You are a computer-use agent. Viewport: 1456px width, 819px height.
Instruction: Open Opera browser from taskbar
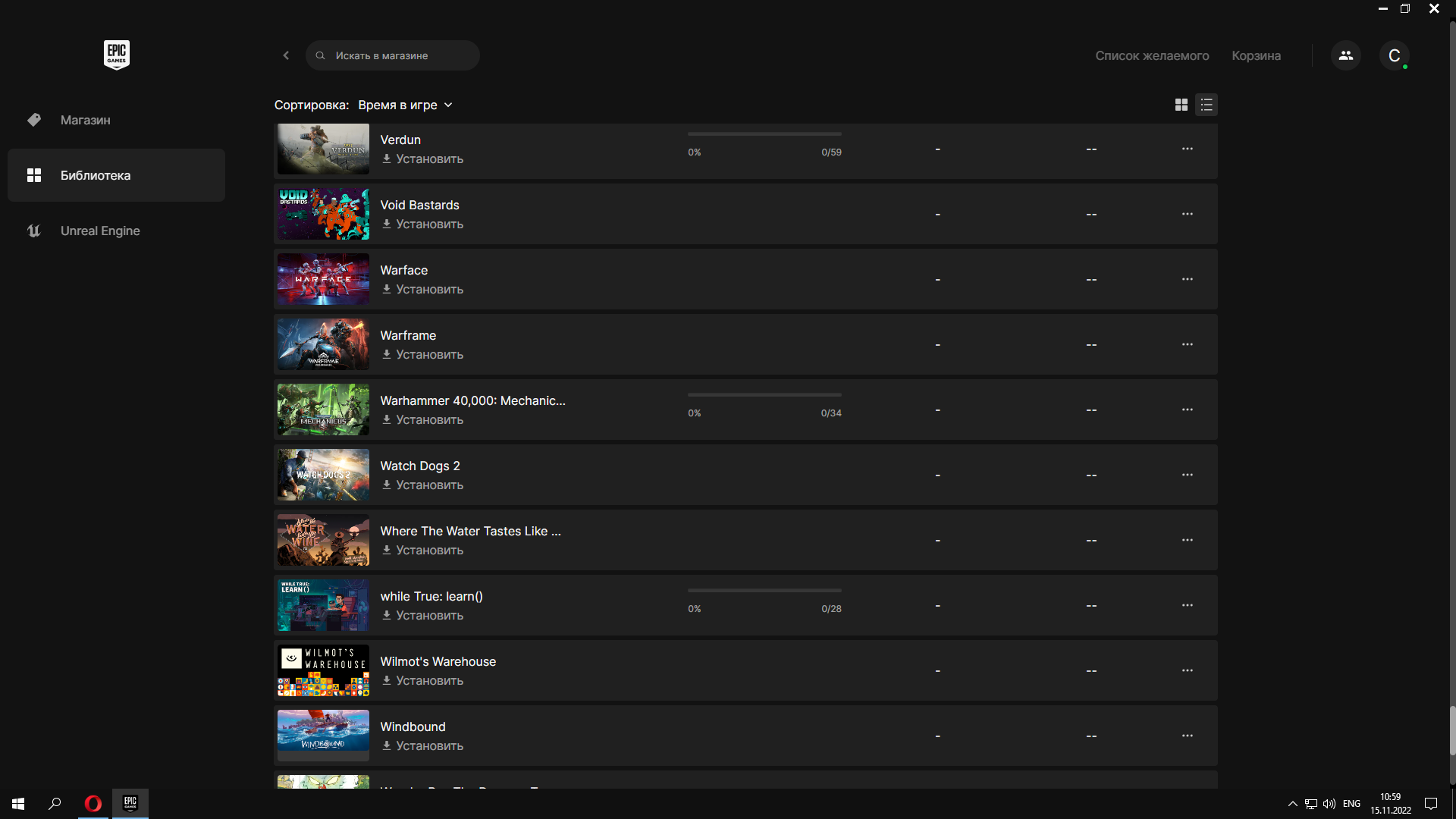[93, 804]
